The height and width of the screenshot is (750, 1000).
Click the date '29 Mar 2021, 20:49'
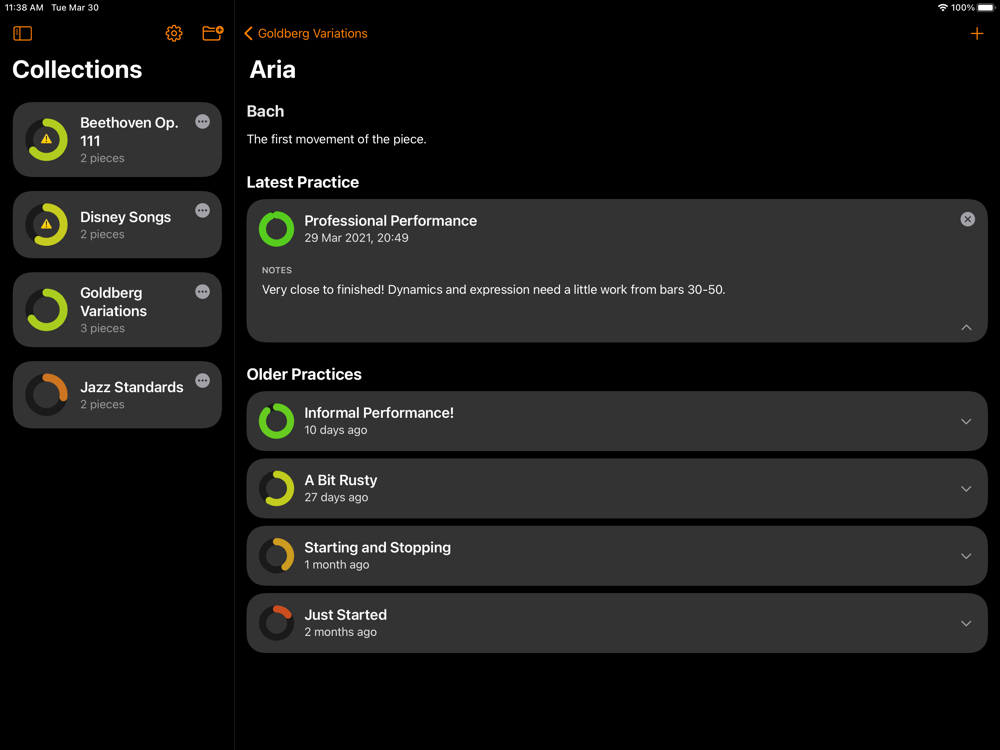coord(356,238)
